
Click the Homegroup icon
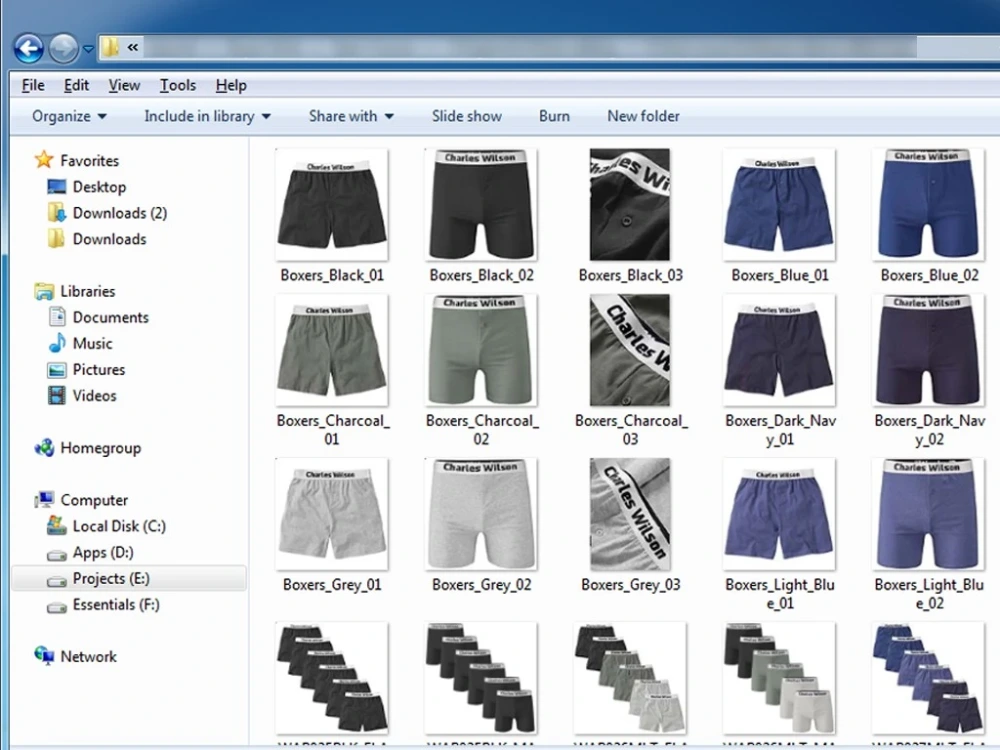pyautogui.click(x=44, y=448)
